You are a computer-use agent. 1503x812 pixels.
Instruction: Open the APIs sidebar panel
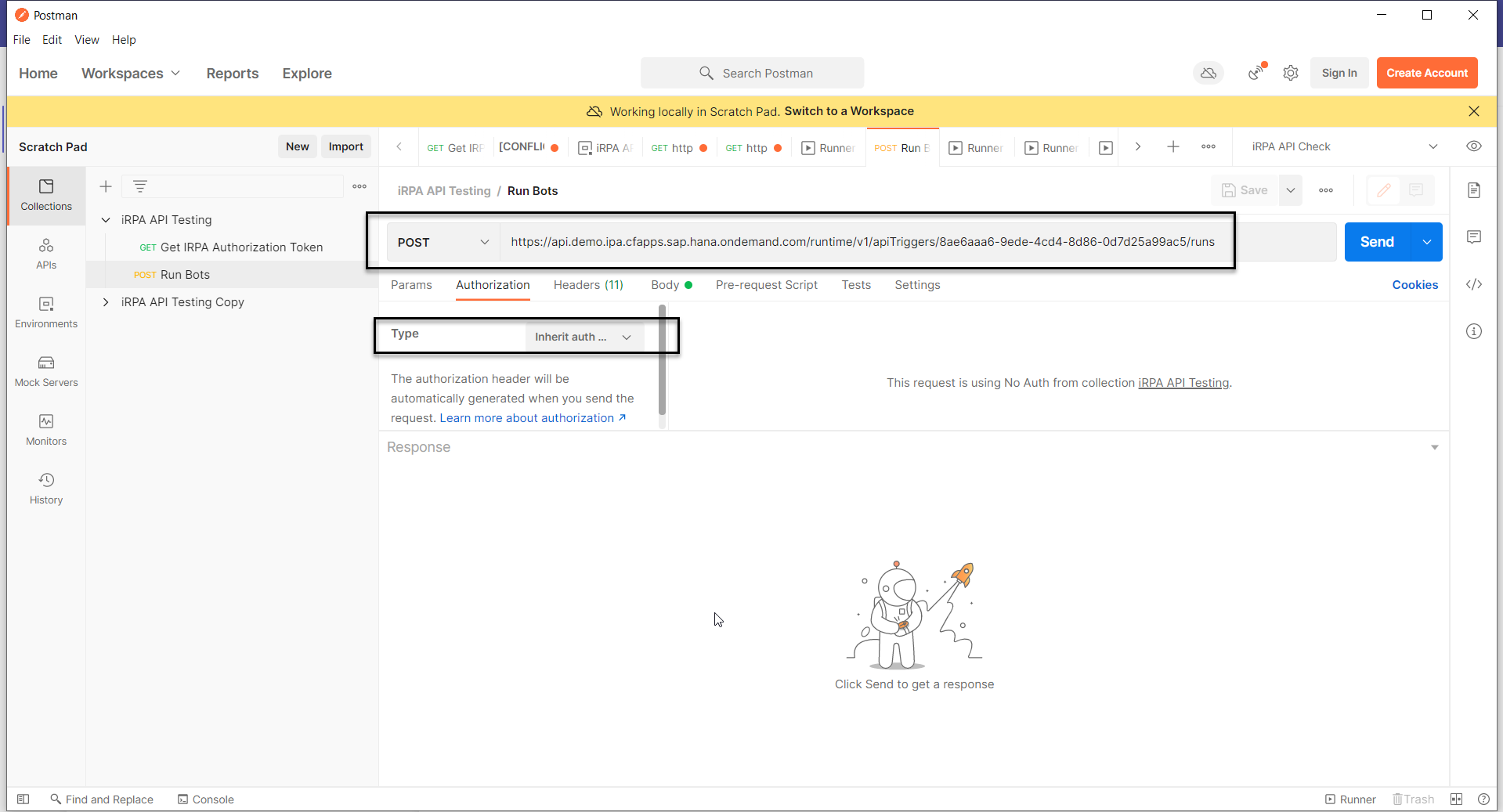[x=46, y=254]
